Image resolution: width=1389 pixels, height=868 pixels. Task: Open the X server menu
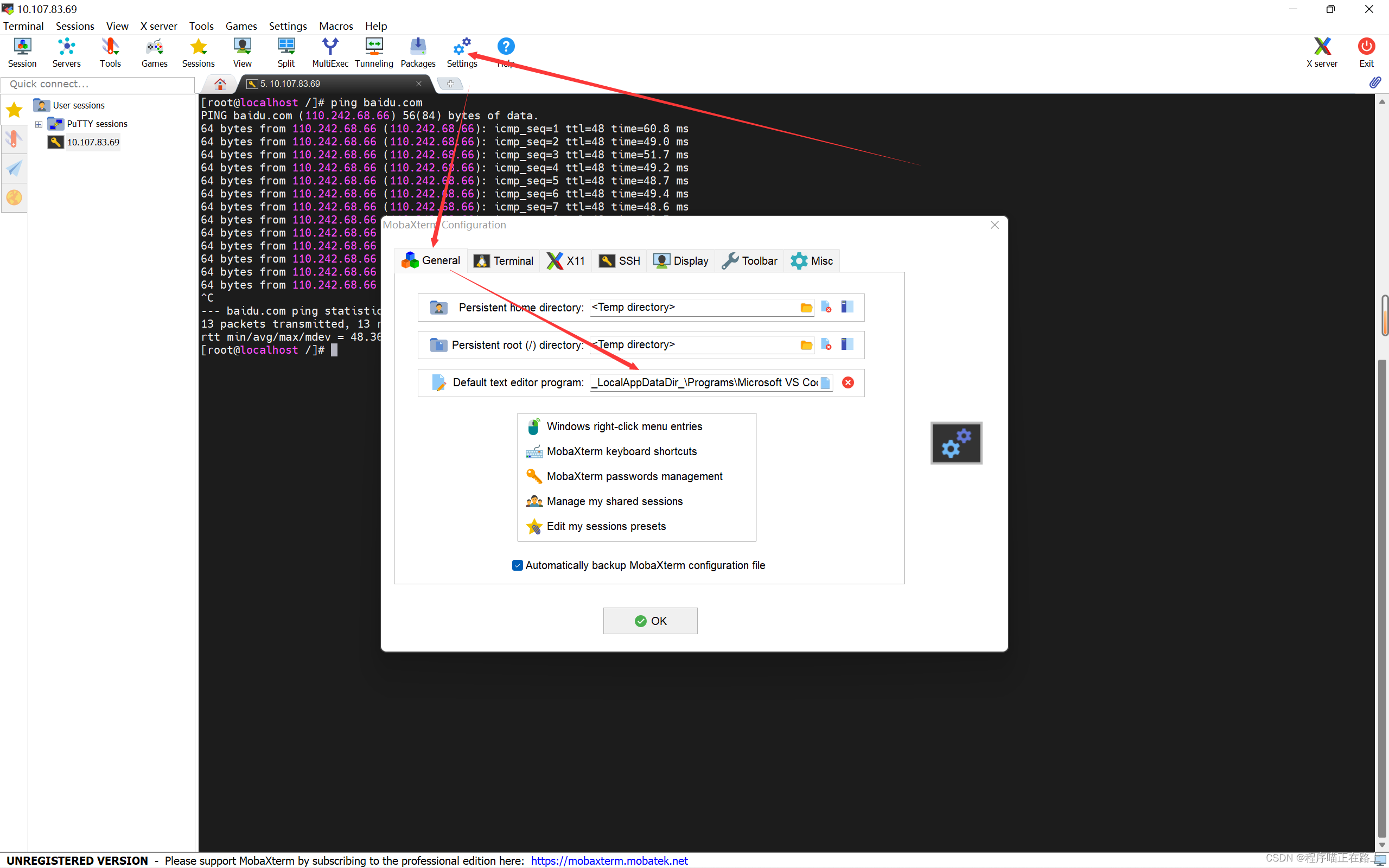tap(158, 26)
